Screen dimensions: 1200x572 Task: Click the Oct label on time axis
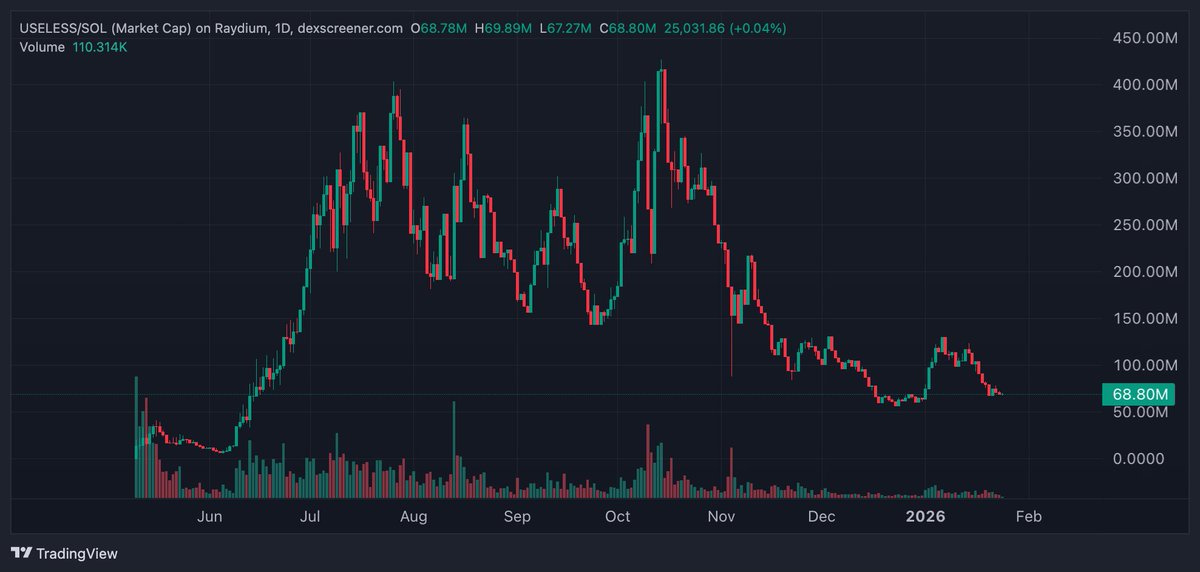click(618, 517)
